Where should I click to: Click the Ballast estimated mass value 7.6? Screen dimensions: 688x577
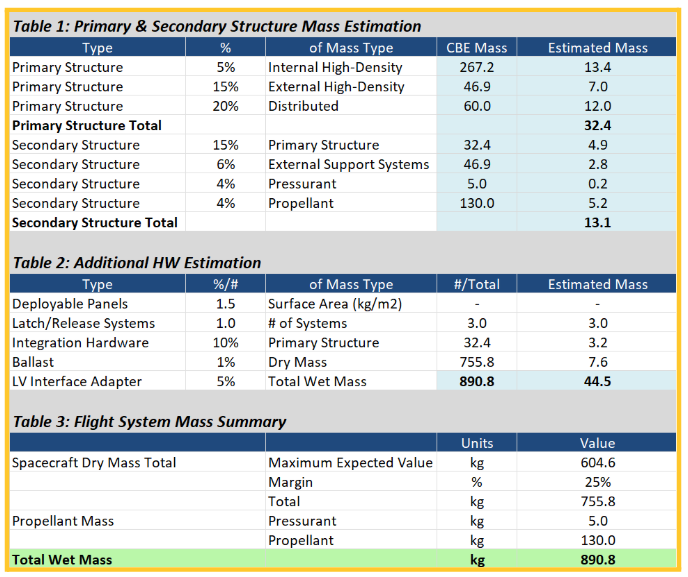pos(598,362)
